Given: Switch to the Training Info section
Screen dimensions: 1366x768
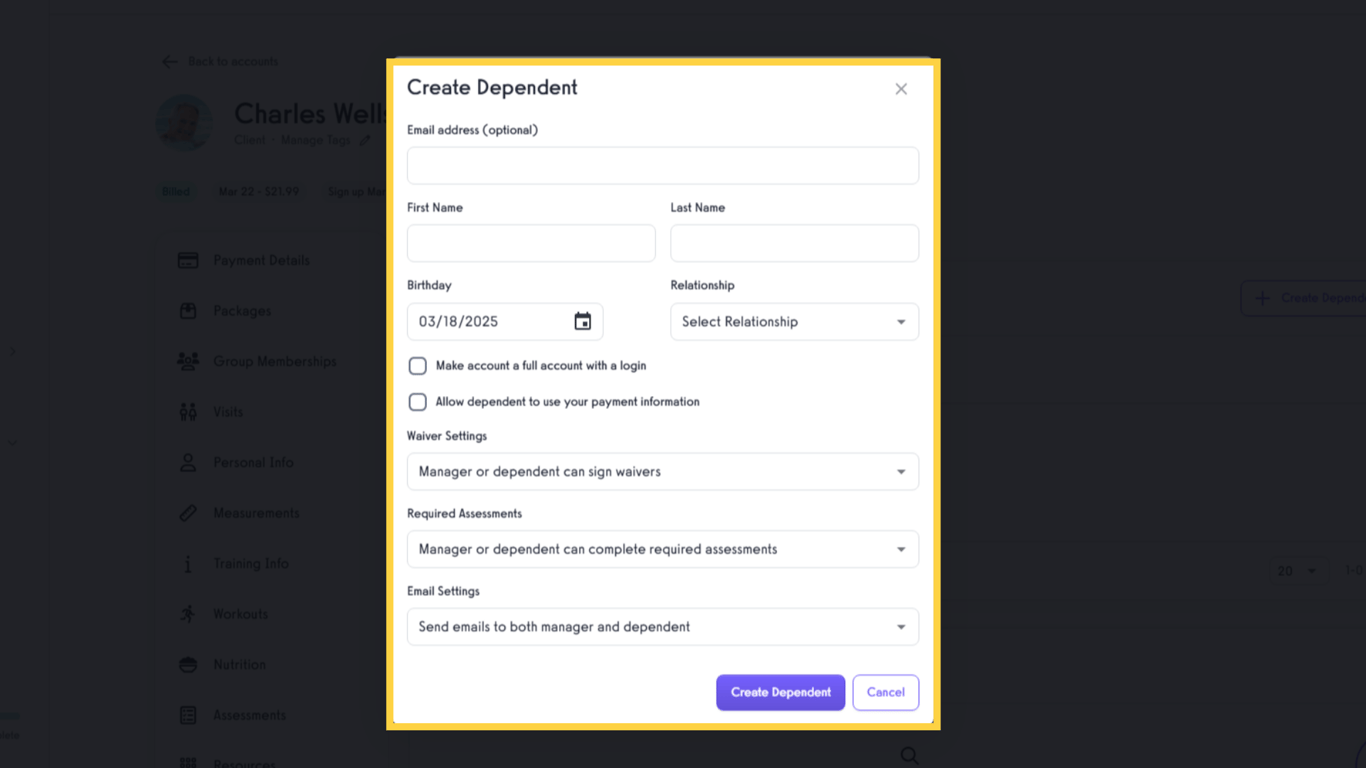Looking at the screenshot, I should 187,563.
